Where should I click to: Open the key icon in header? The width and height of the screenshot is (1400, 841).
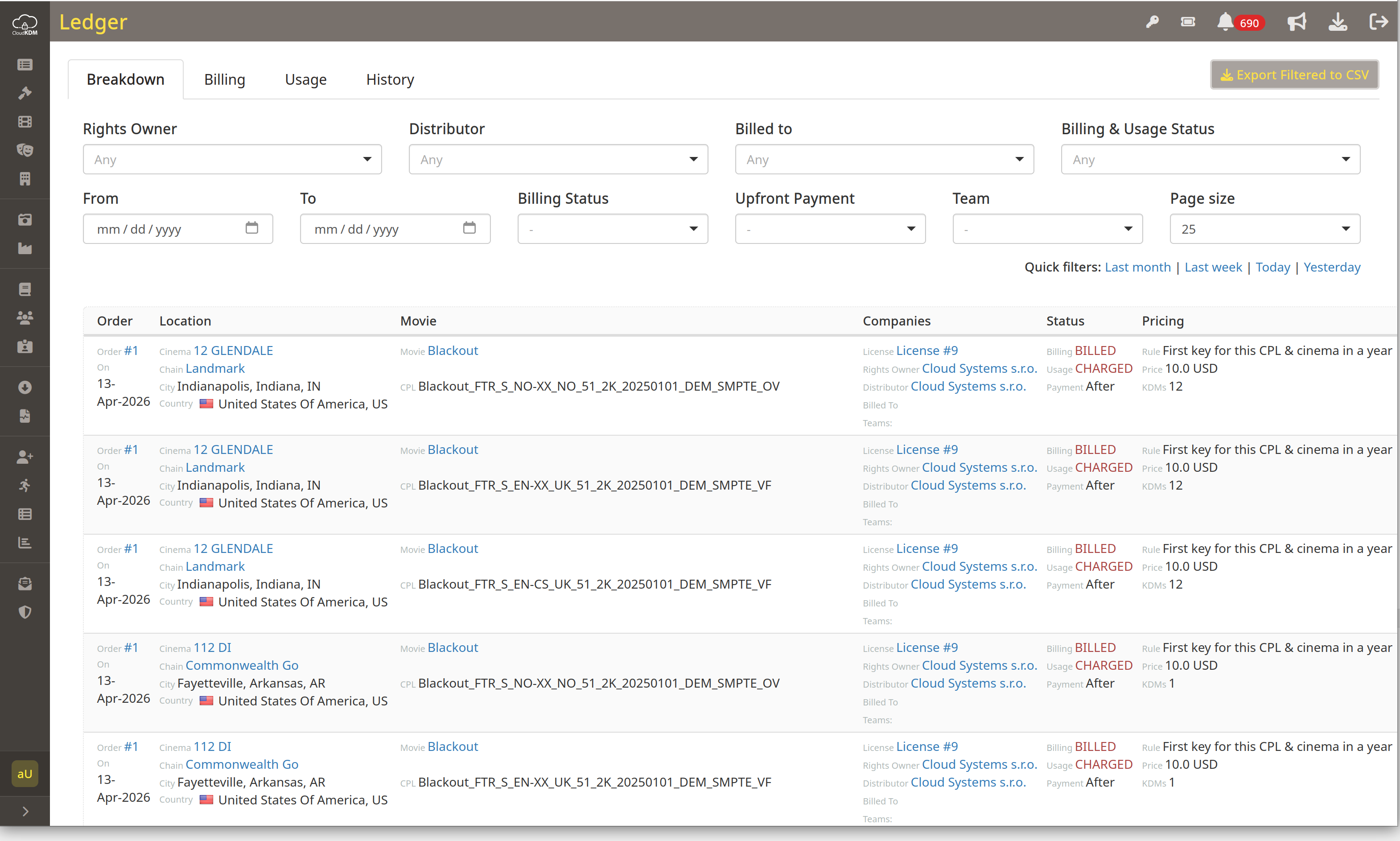(1152, 22)
